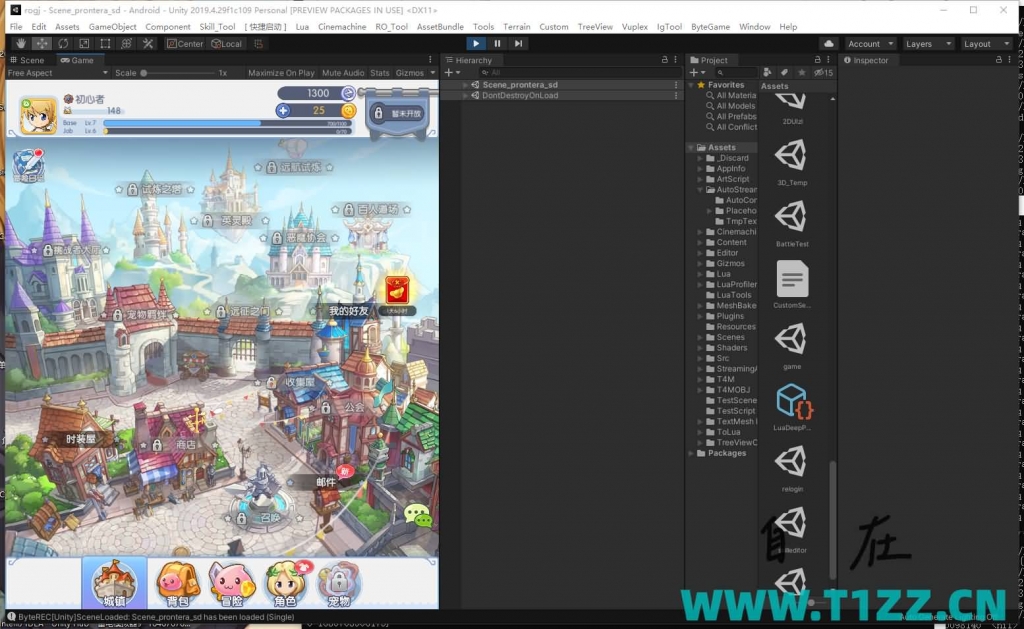The width and height of the screenshot is (1024, 629).
Task: Select the BattleTest scene asset
Action: [792, 222]
